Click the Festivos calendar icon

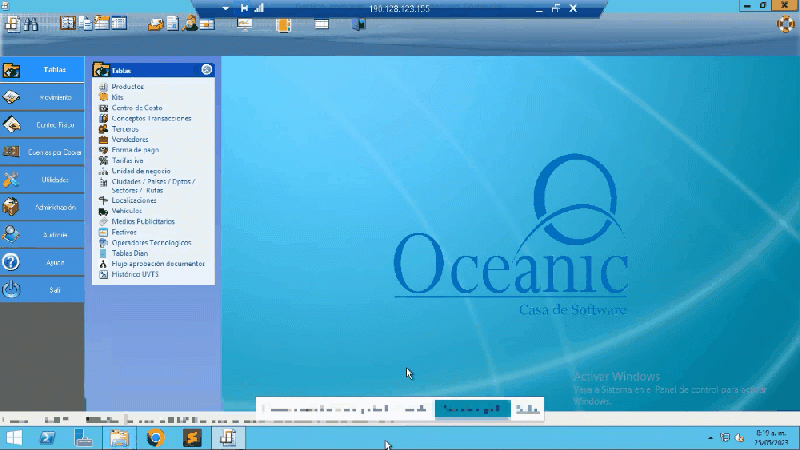coord(103,232)
